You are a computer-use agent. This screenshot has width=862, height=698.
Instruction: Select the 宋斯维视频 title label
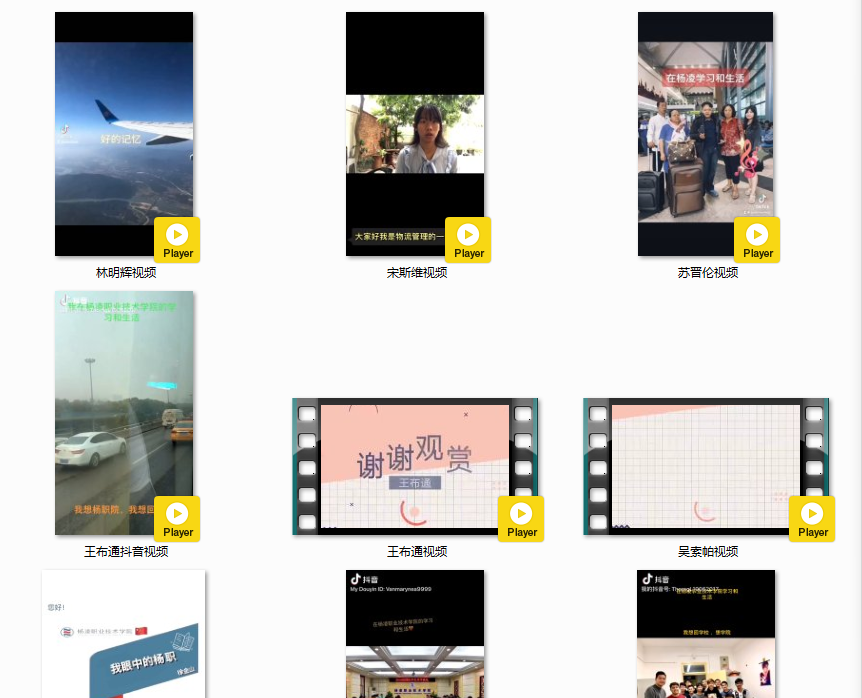(x=417, y=273)
